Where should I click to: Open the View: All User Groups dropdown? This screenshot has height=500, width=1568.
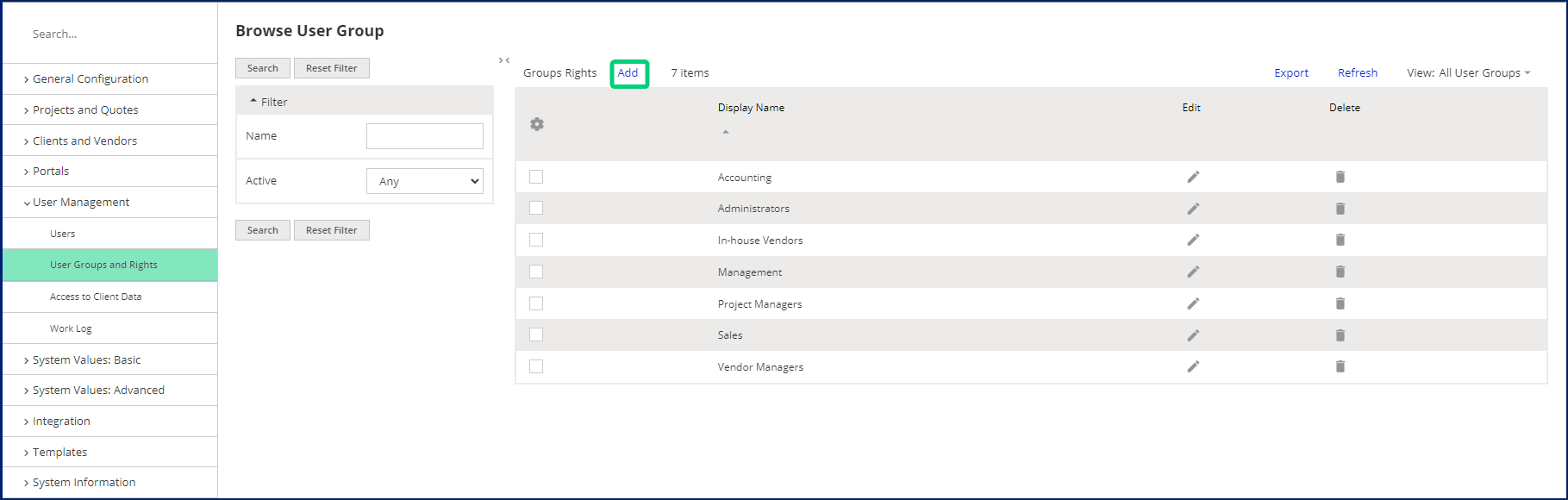click(1469, 73)
